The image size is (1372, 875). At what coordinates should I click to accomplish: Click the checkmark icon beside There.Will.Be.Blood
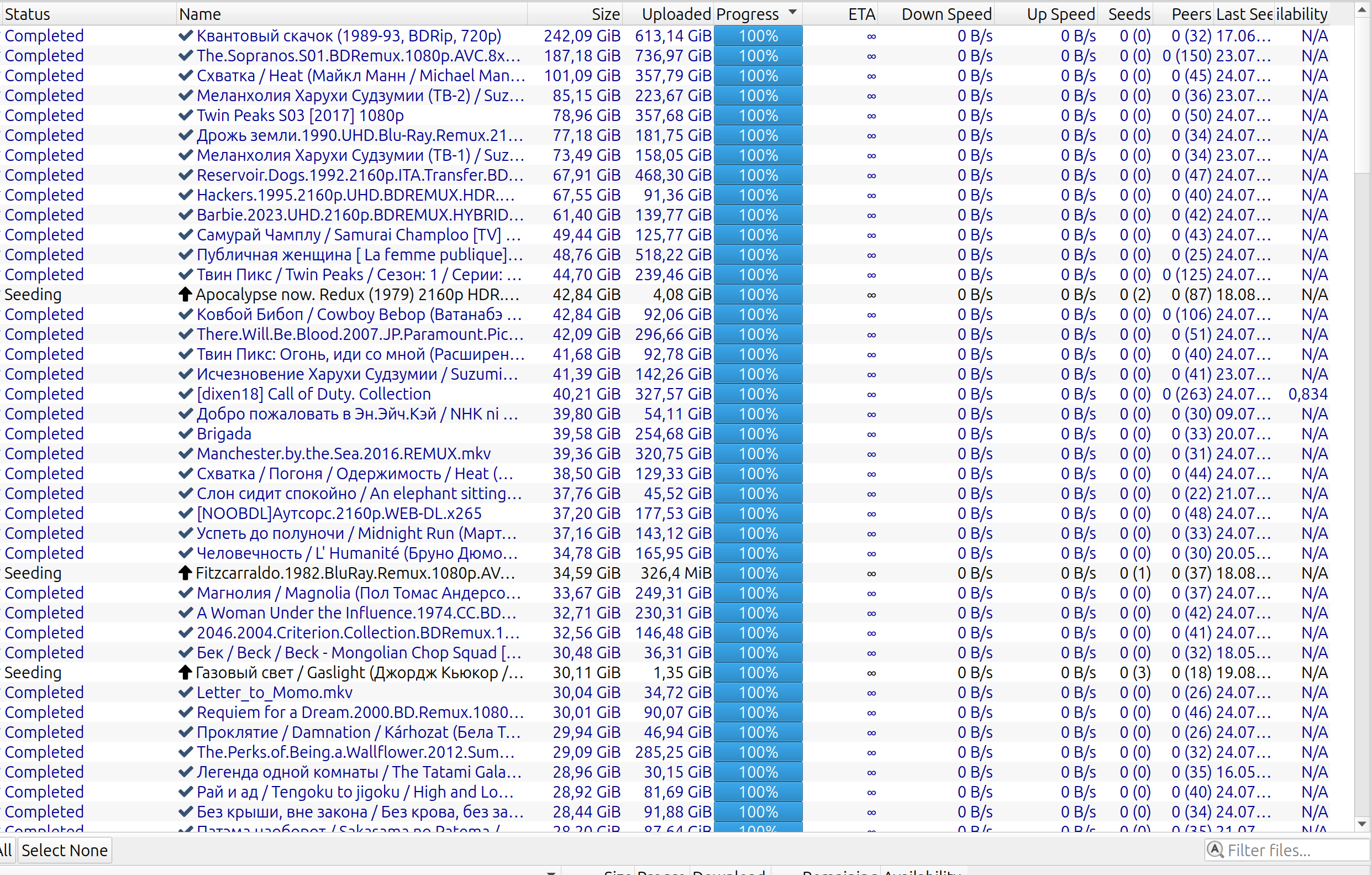[x=185, y=334]
